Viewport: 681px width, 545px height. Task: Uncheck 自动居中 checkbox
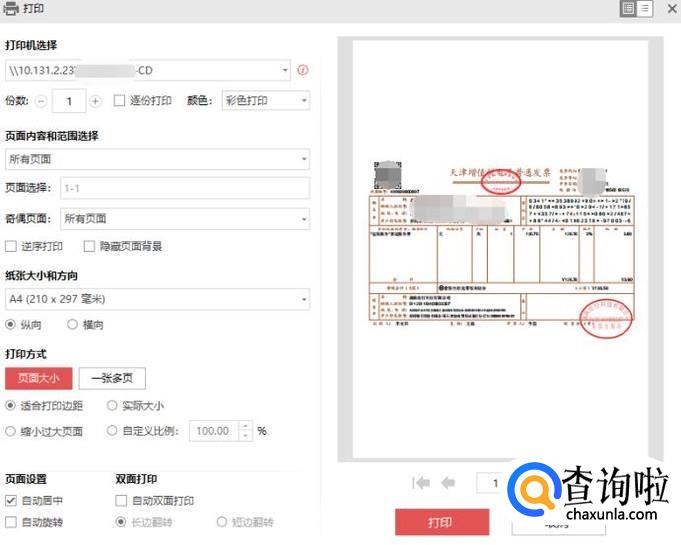tap(11, 501)
